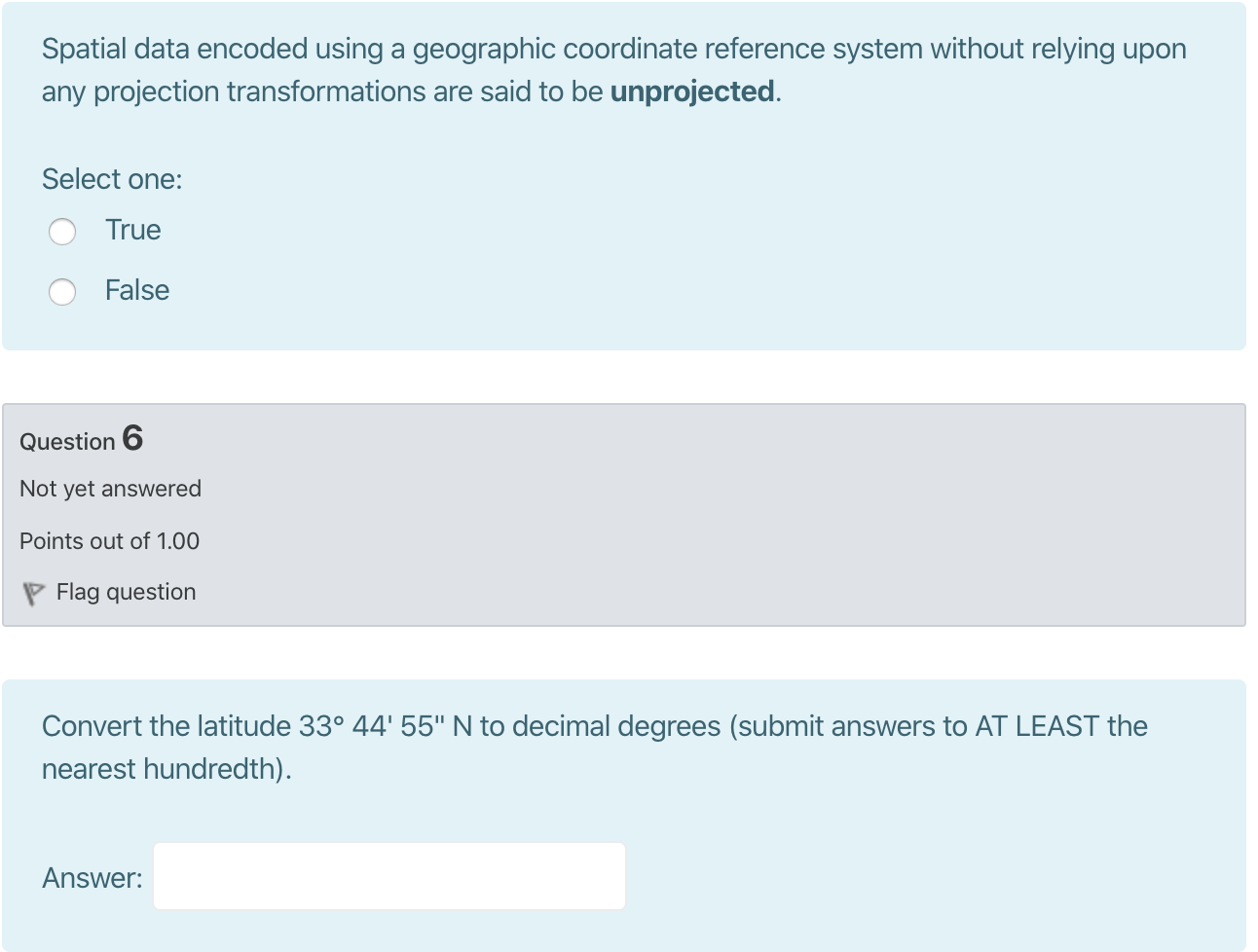Click the bold word unprojected

[691, 92]
